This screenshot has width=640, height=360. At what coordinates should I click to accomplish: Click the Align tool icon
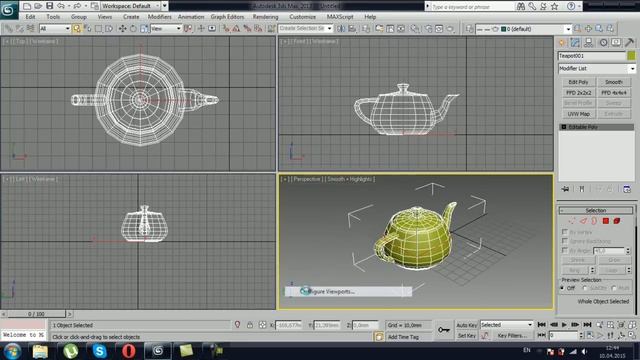click(x=352, y=29)
